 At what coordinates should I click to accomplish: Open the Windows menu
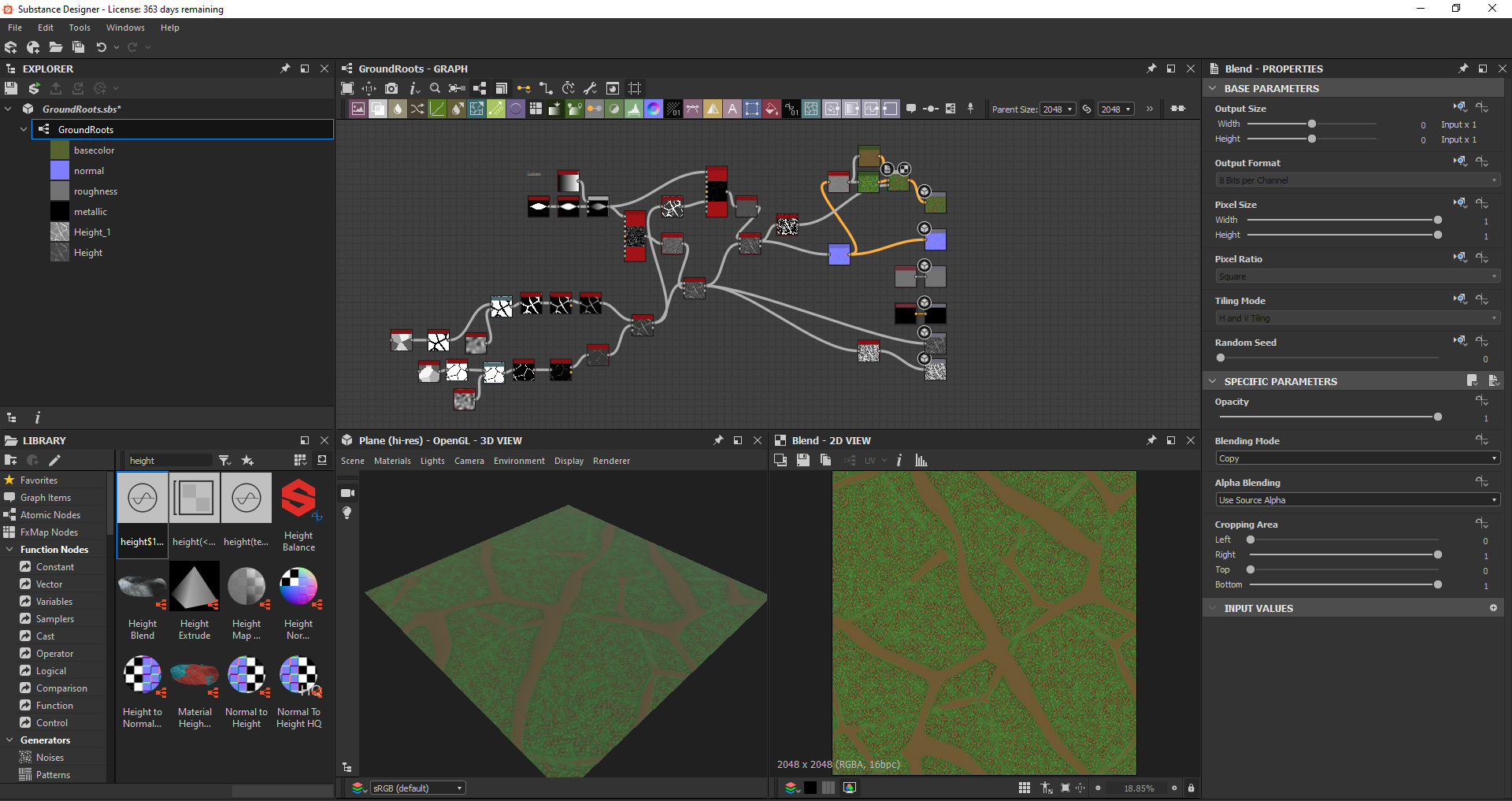click(x=125, y=28)
